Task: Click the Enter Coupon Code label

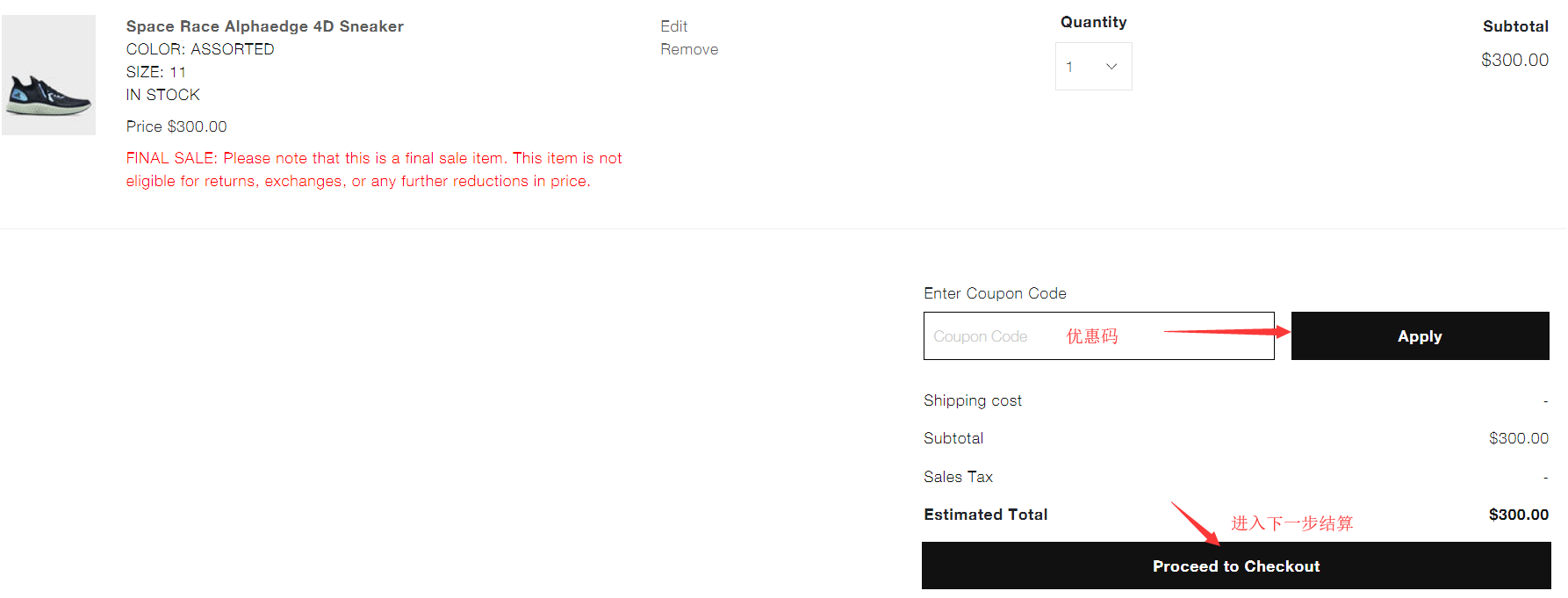Action: click(x=995, y=293)
